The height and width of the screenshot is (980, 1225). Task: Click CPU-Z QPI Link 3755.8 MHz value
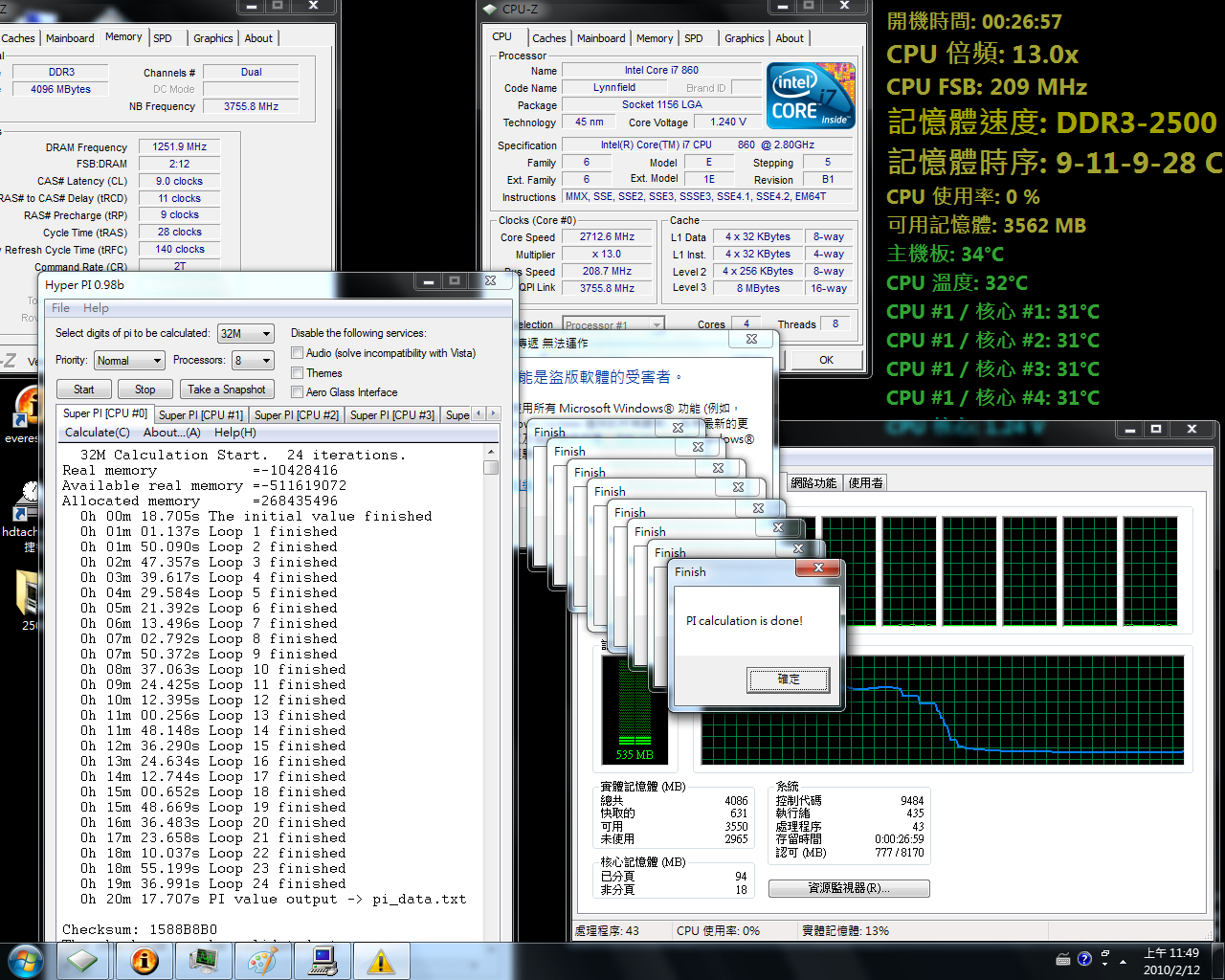(608, 287)
